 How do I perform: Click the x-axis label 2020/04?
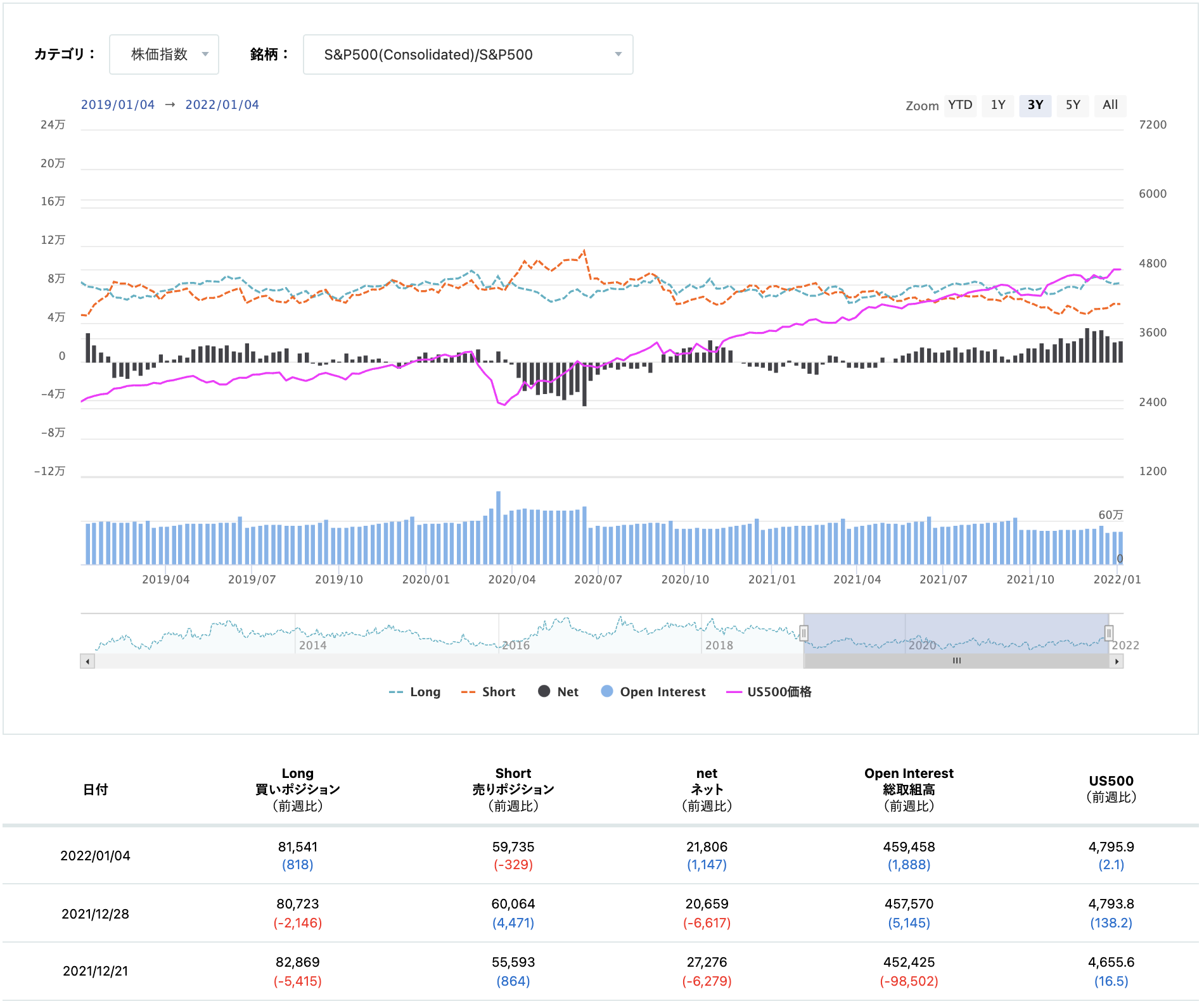click(512, 580)
